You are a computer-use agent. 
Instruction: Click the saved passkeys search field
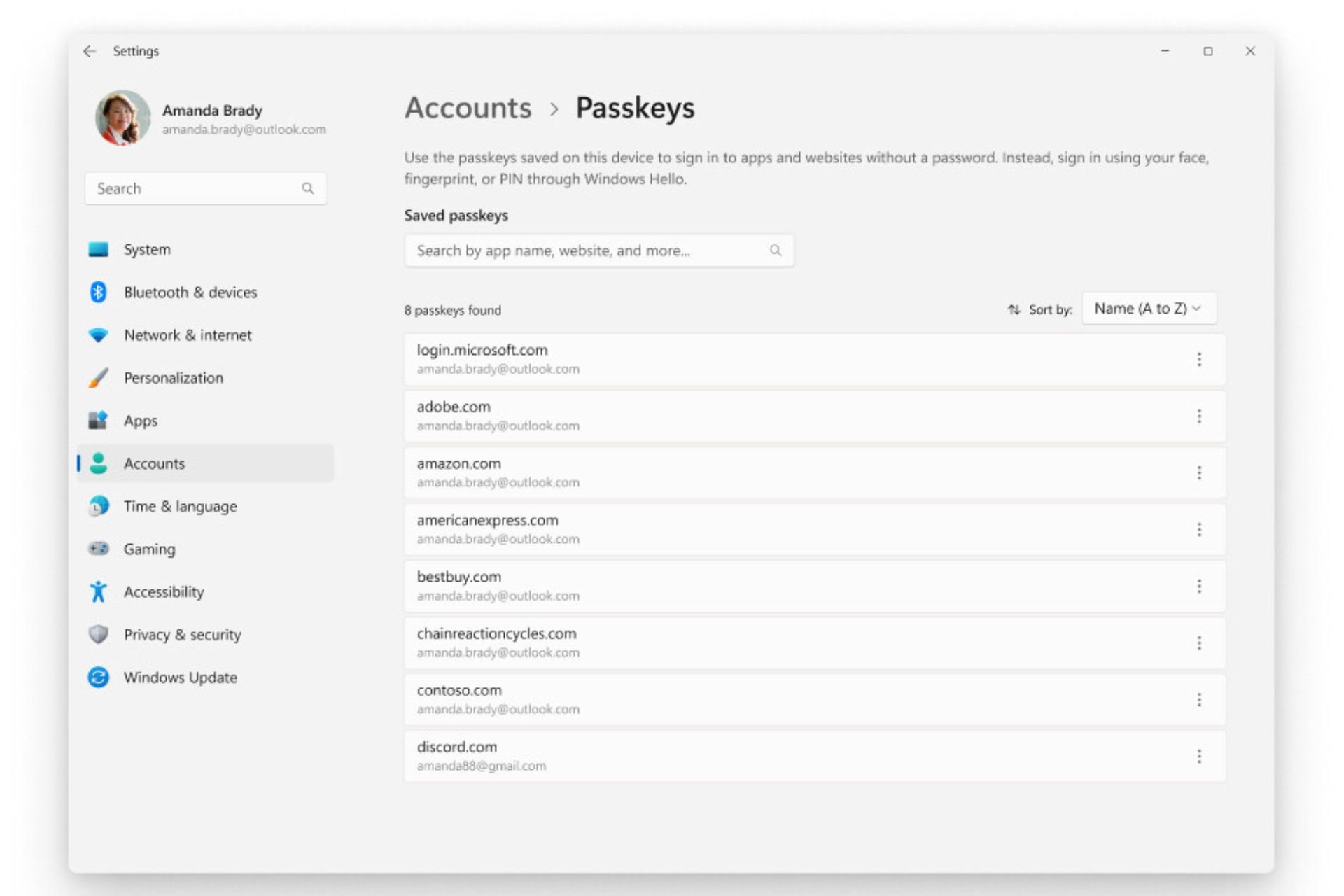(599, 251)
